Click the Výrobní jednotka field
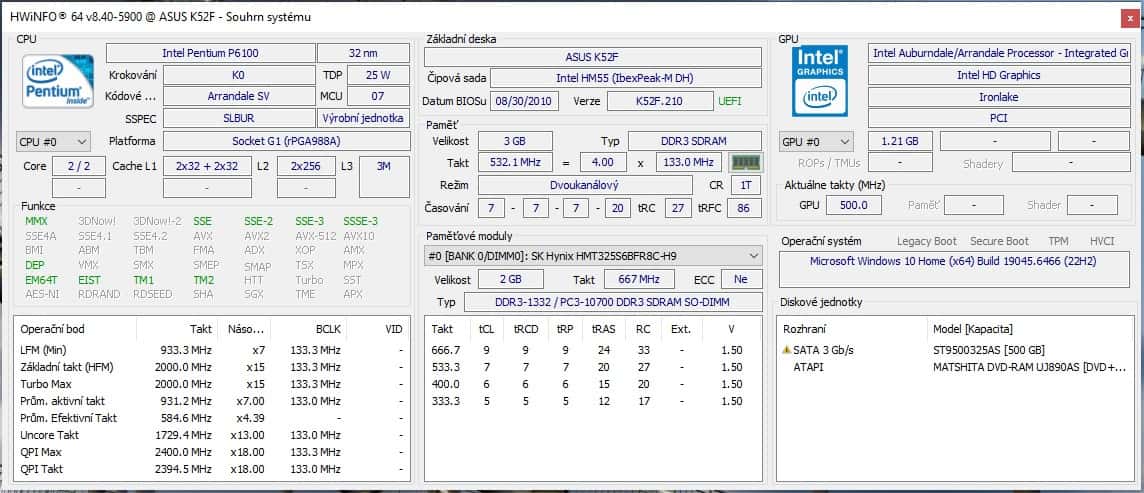Image resolution: width=1144 pixels, height=493 pixels. (x=363, y=118)
